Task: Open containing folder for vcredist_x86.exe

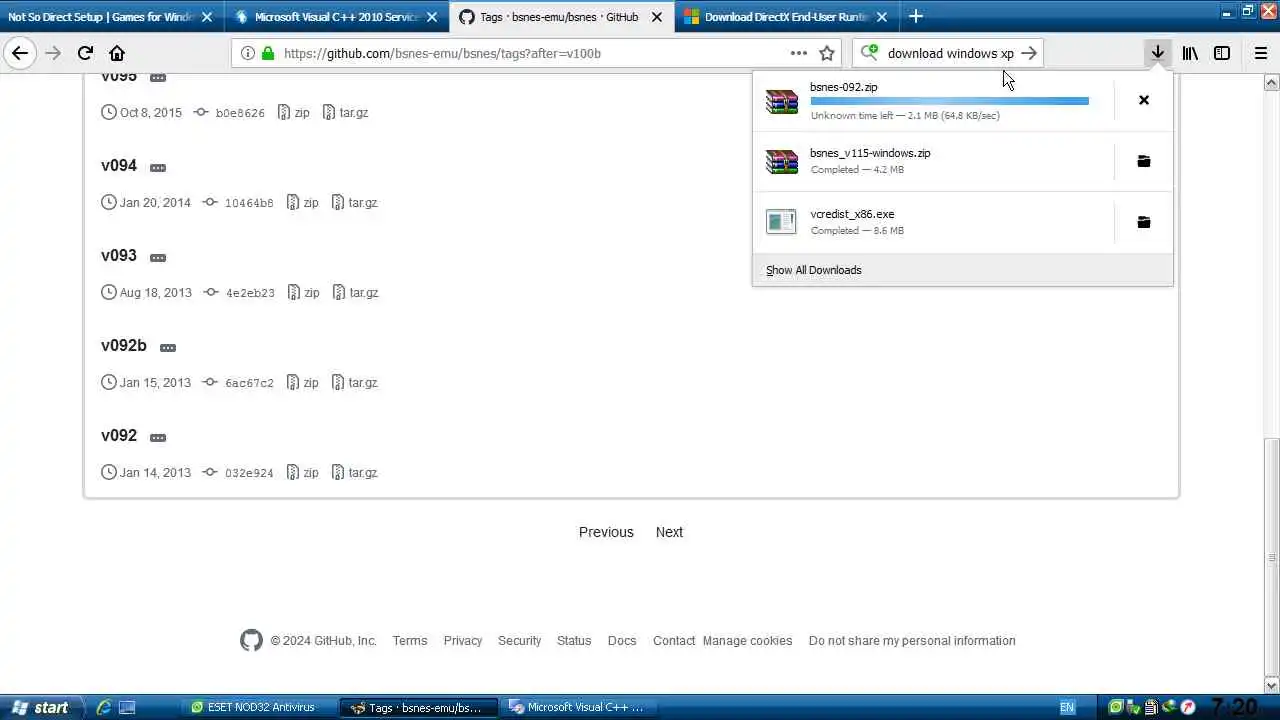Action: 1144,222
